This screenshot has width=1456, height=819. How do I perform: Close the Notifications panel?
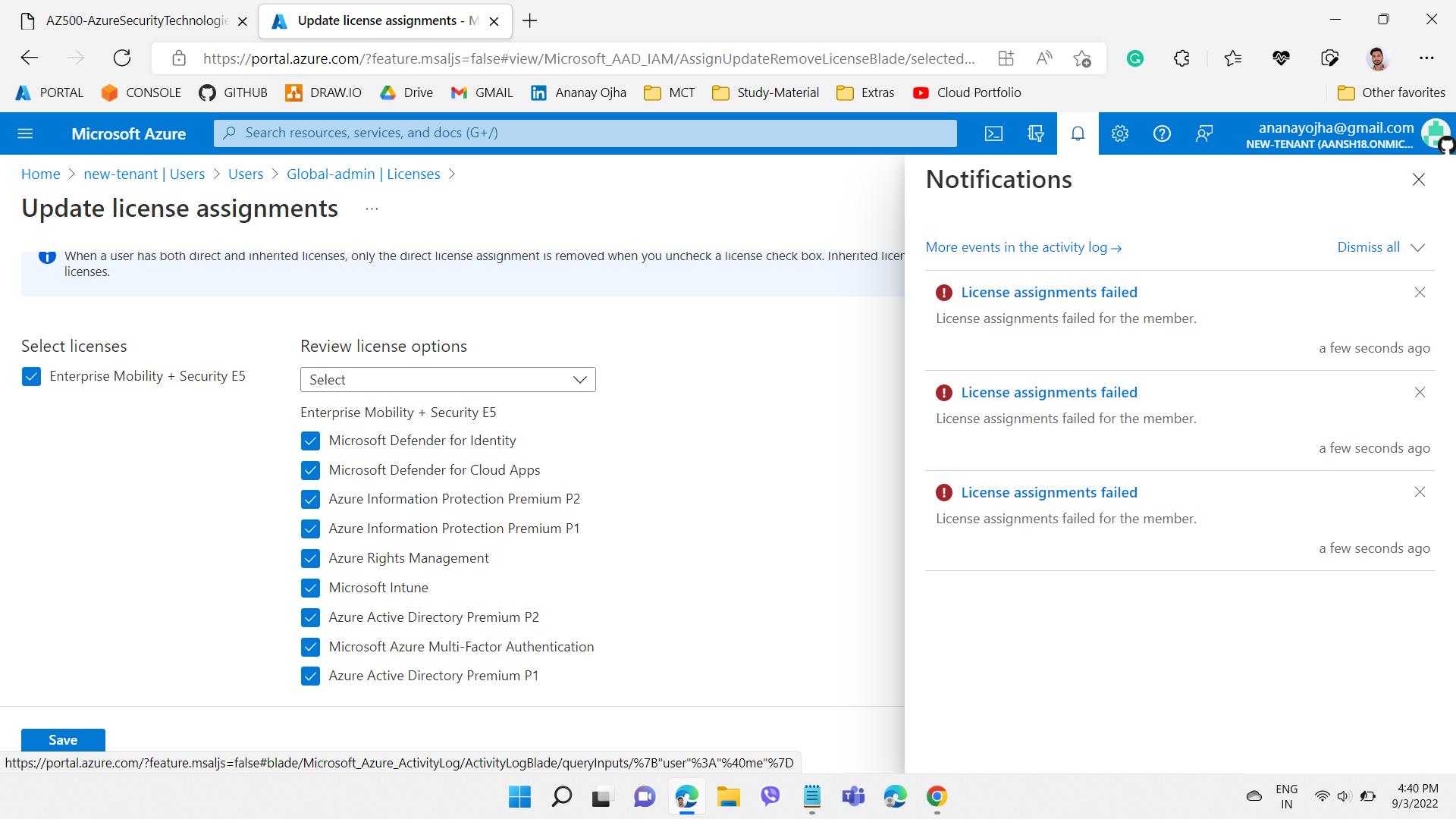(1419, 180)
